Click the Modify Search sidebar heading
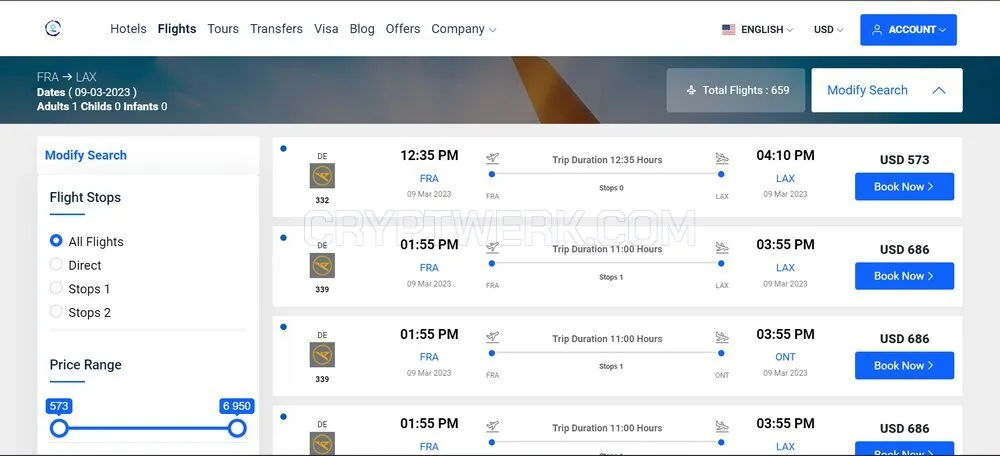Viewport: 1000px width, 456px height. 85,155
